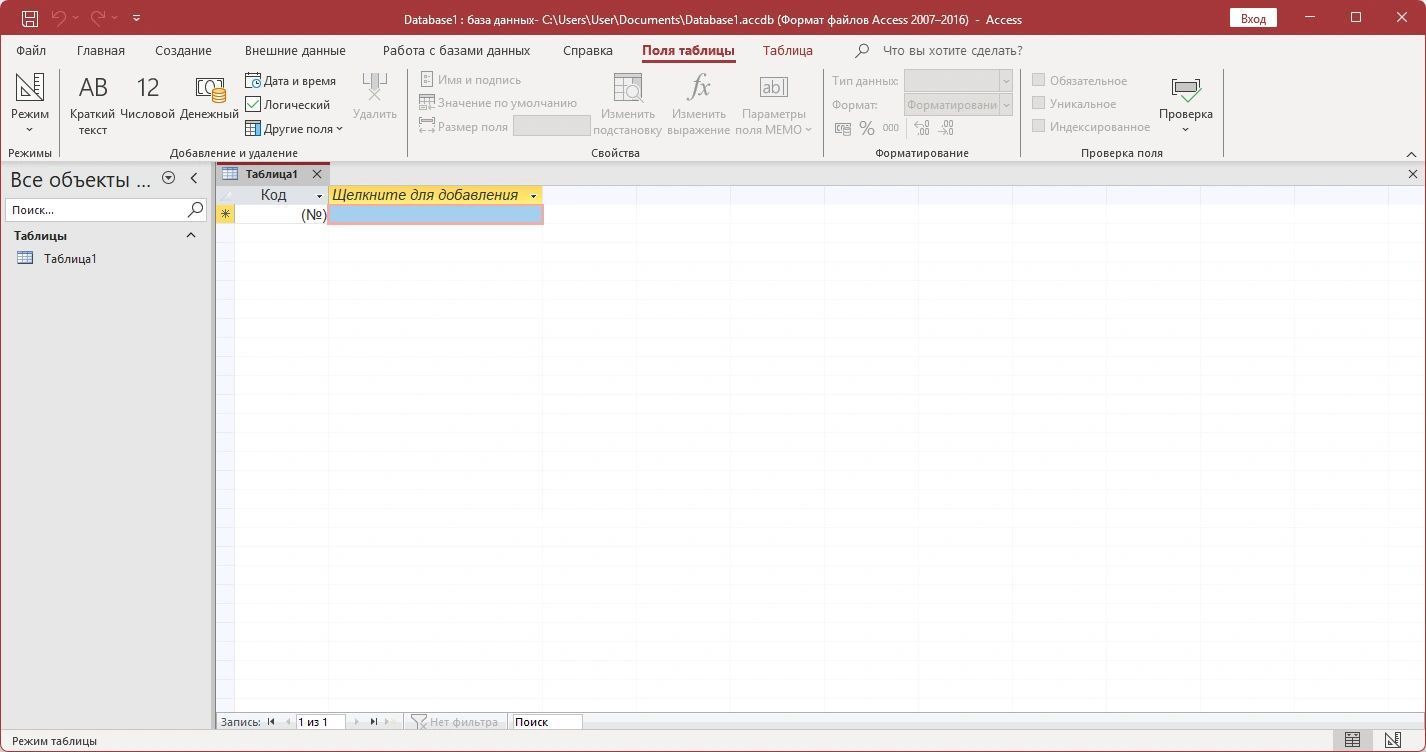This screenshot has width=1426, height=752.
Task: Select Таблица1 in the navigation pane
Action: tap(70, 259)
